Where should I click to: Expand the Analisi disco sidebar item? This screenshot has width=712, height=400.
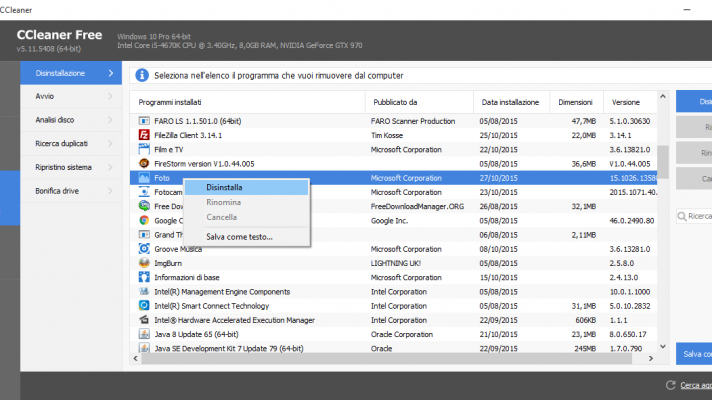(70, 120)
